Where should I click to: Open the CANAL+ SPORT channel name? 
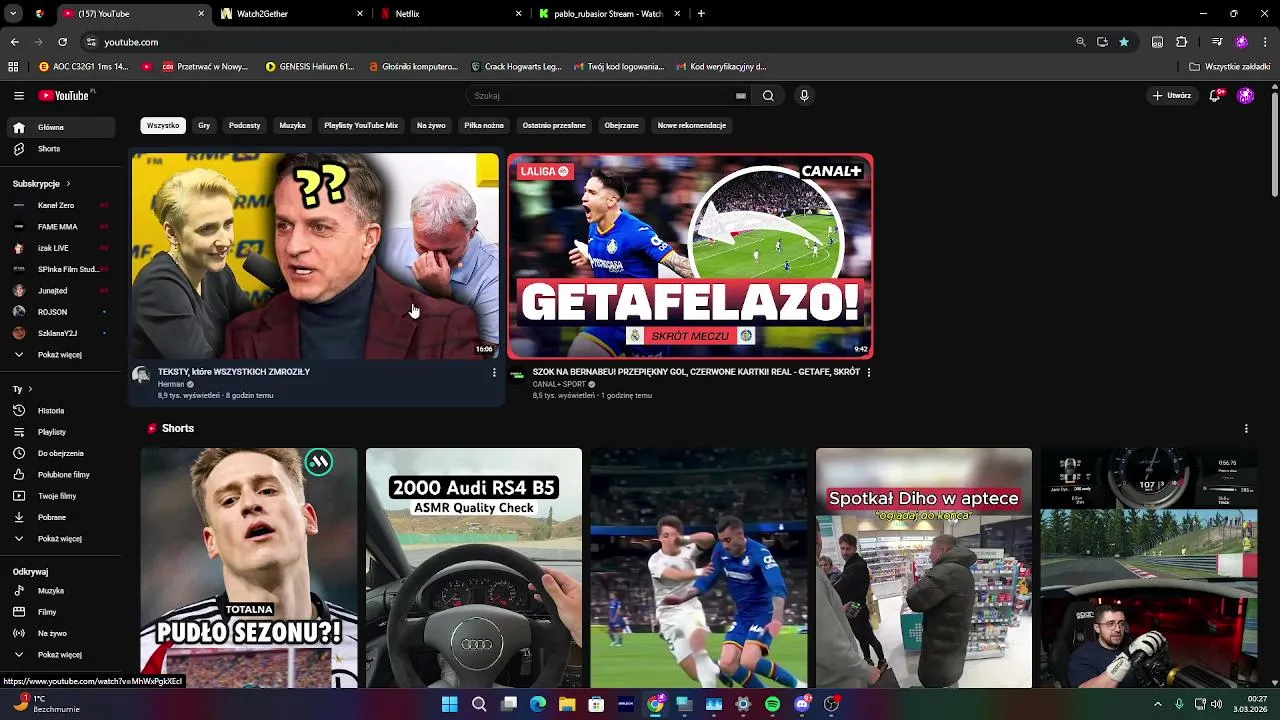pos(559,385)
